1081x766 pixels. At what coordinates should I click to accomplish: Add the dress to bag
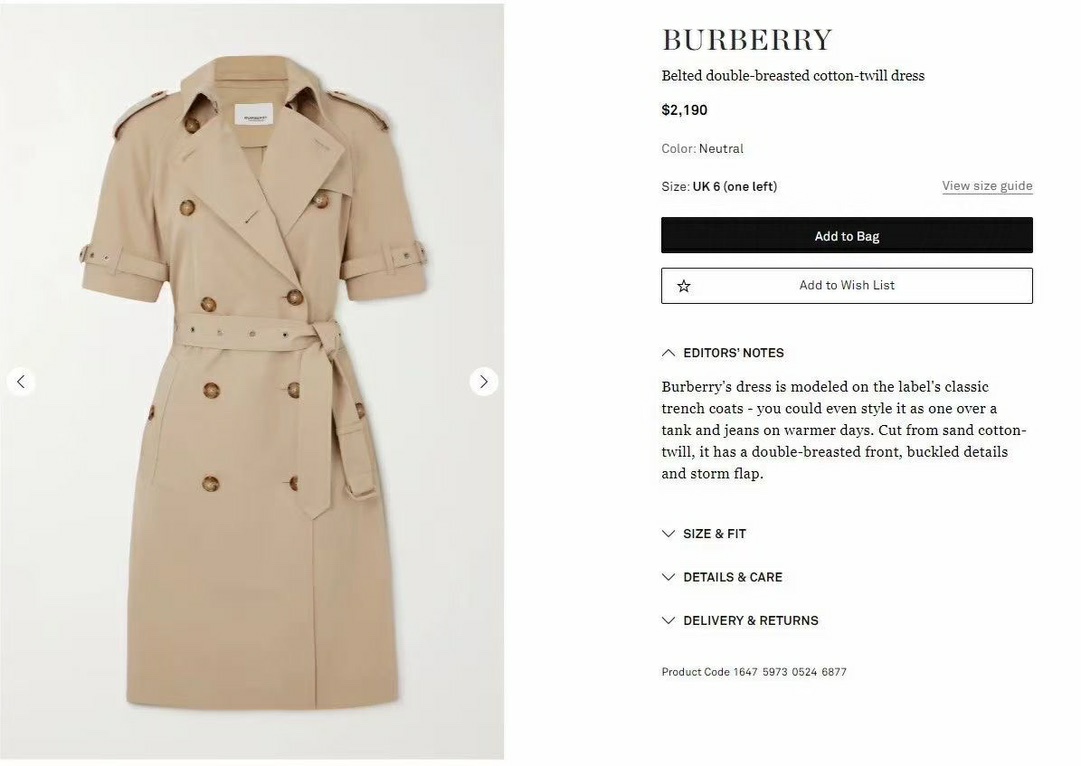847,235
